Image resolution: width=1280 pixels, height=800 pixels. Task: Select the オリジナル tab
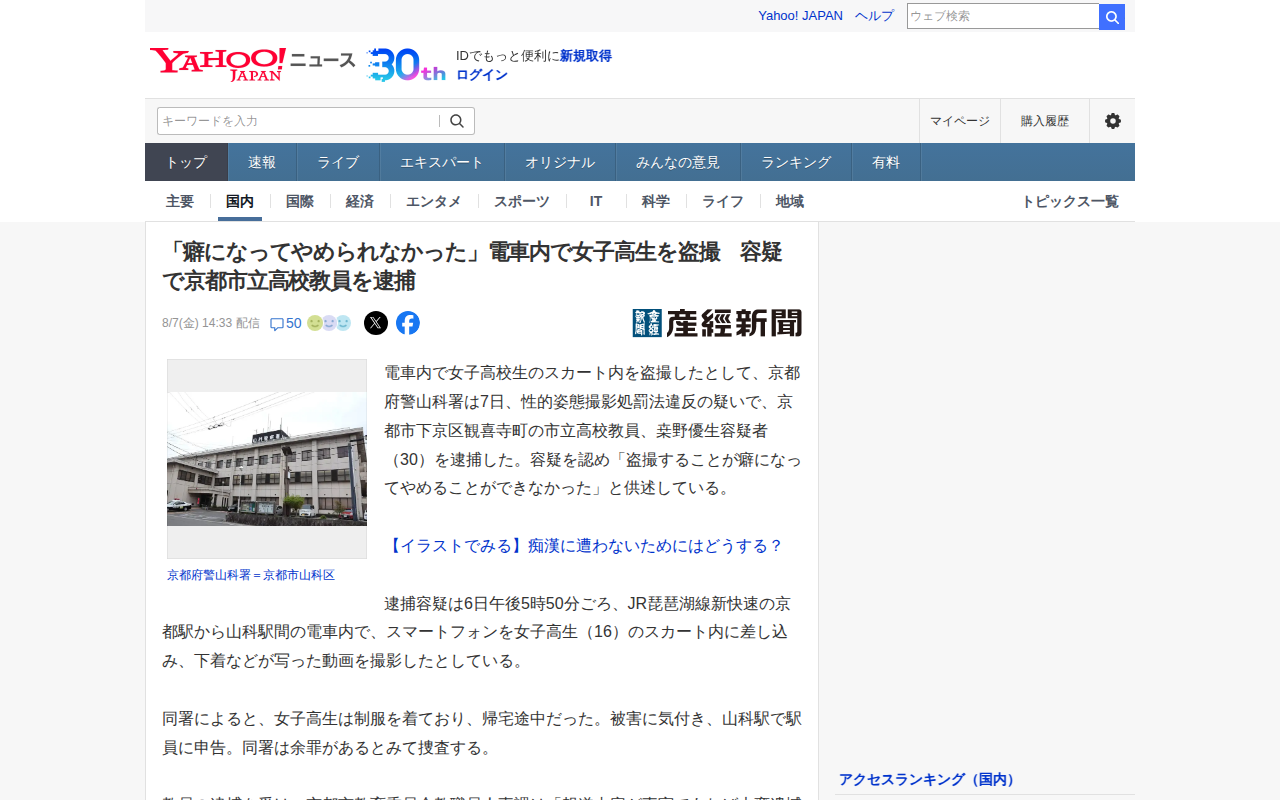tap(560, 162)
